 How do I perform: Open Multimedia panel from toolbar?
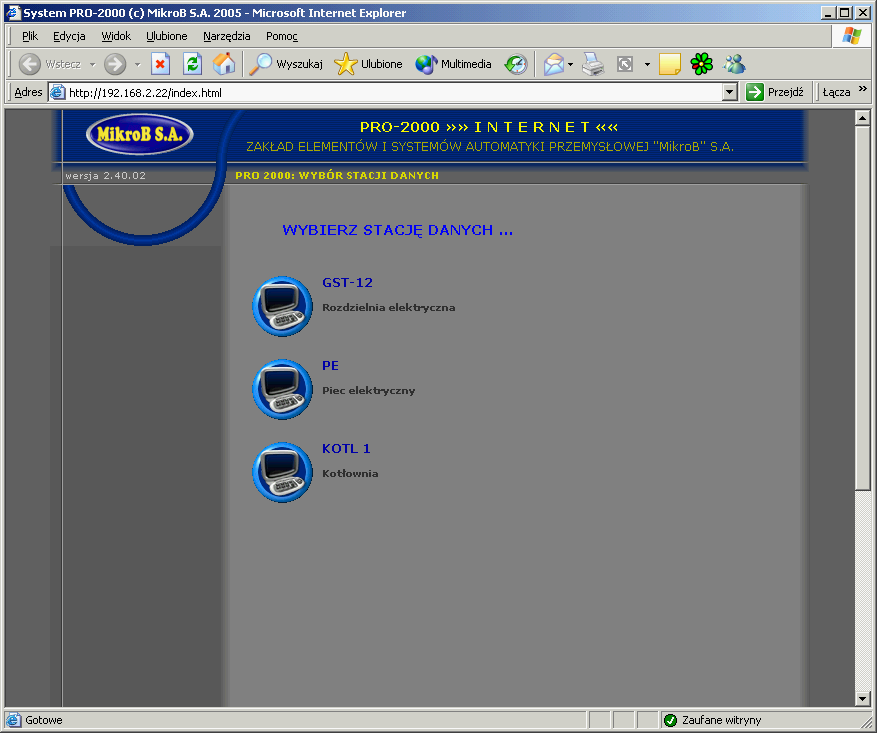coord(453,64)
